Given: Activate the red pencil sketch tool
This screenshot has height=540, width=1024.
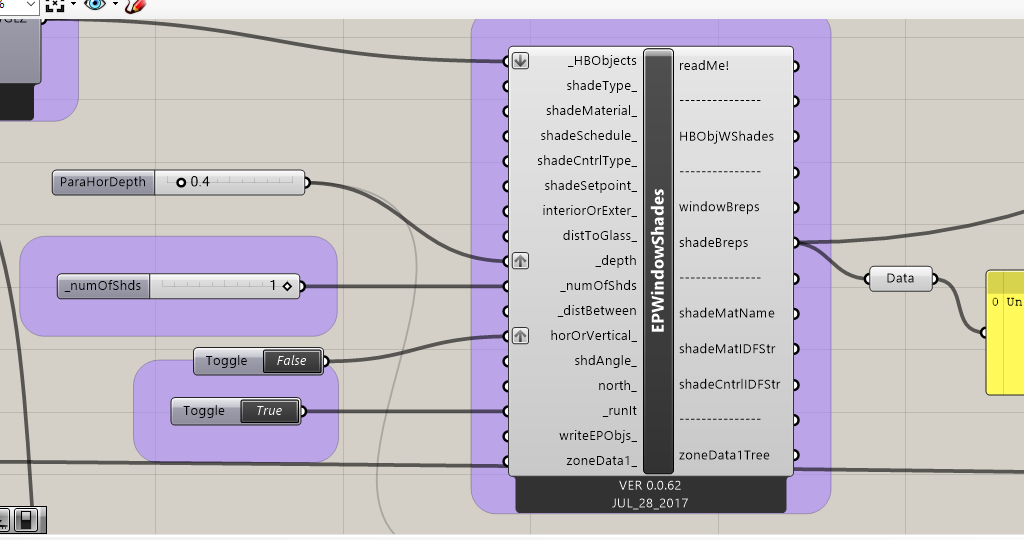Looking at the screenshot, I should click(x=134, y=6).
